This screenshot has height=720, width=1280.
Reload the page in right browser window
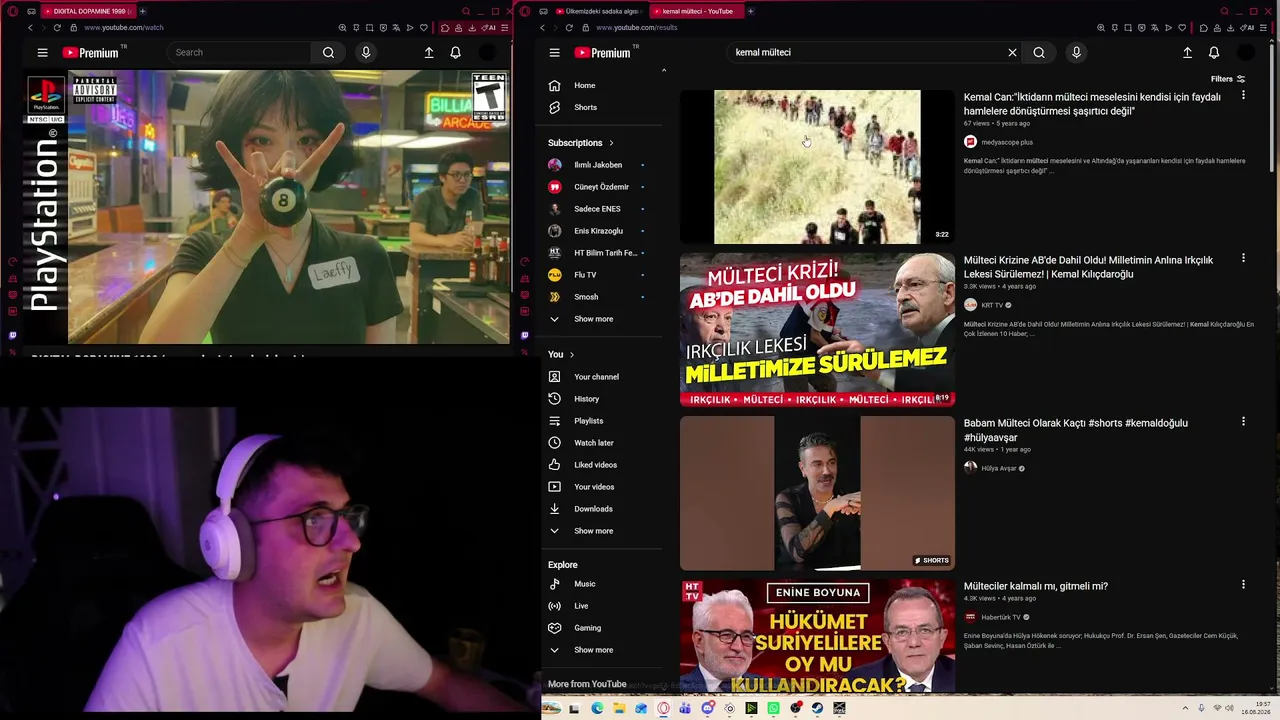569,28
